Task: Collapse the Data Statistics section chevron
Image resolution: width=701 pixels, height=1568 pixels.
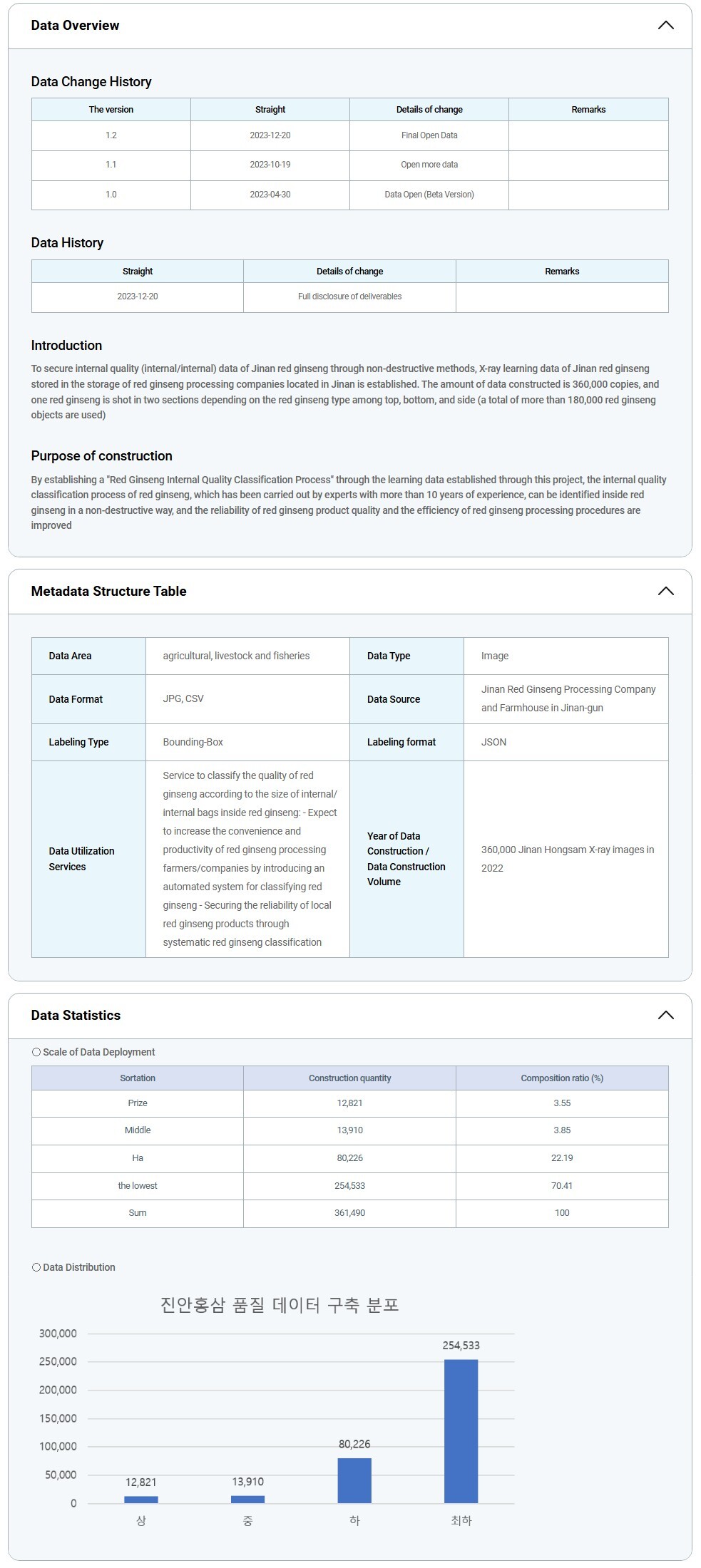Action: [x=665, y=1015]
